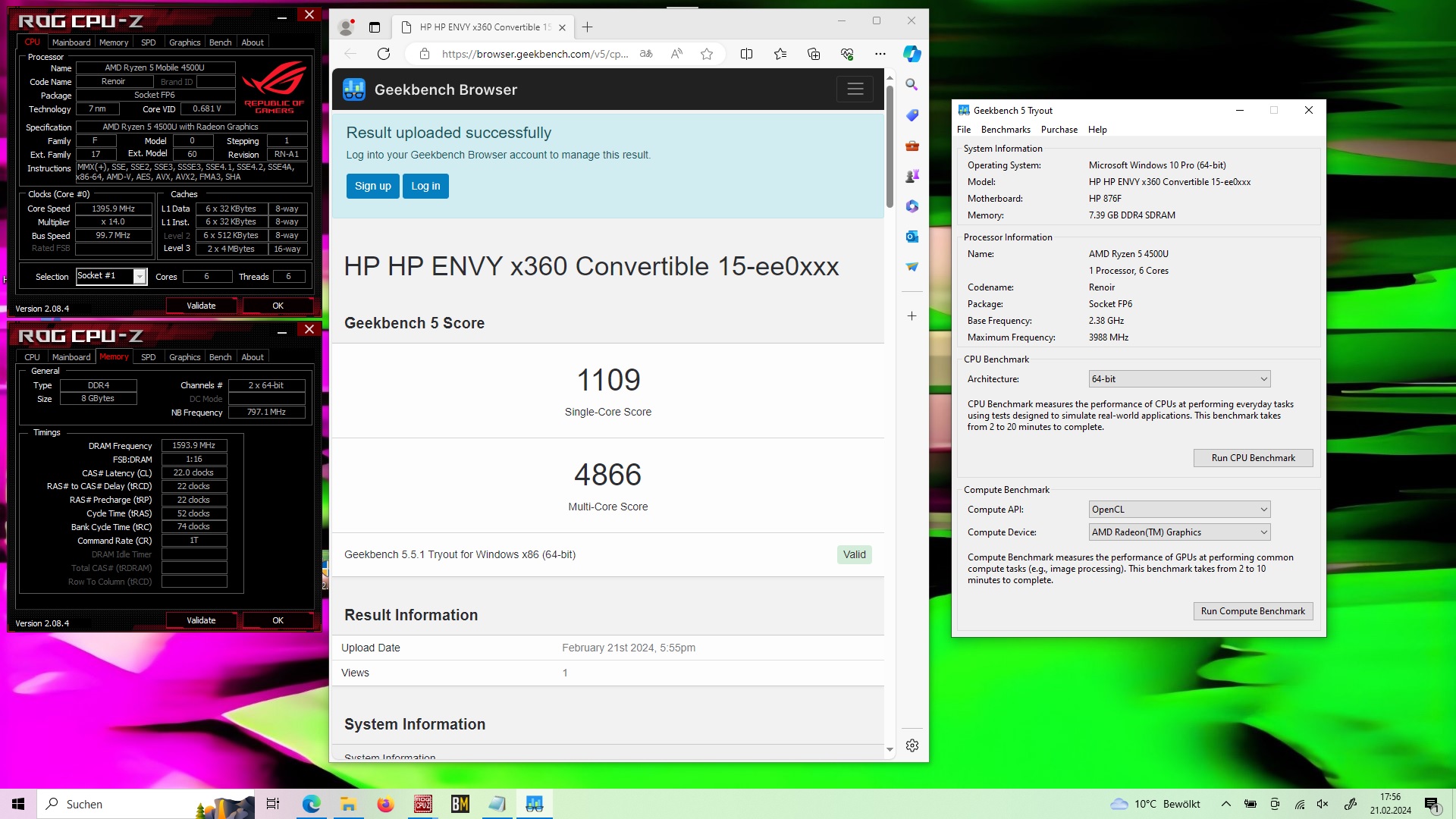The image size is (1456, 819).
Task: Switch to Mainboard tab in CPU-Z processor window
Action: [71, 42]
